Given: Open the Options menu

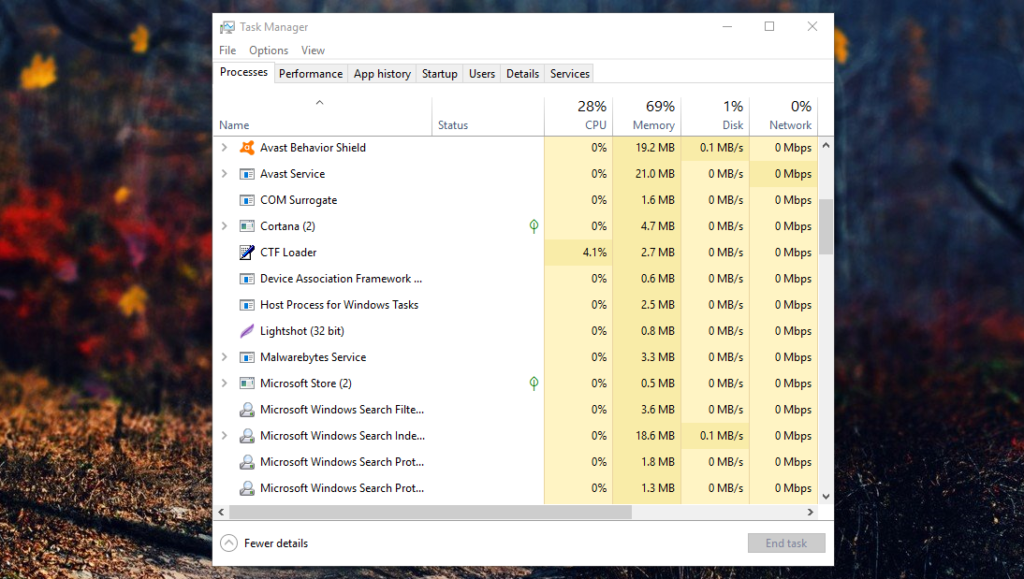Looking at the screenshot, I should tap(268, 50).
